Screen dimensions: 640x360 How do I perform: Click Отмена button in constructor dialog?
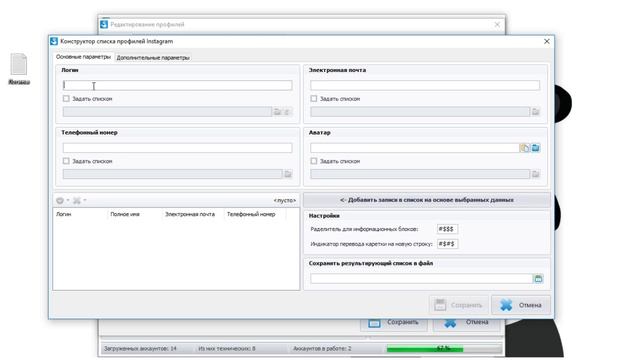[x=521, y=305]
